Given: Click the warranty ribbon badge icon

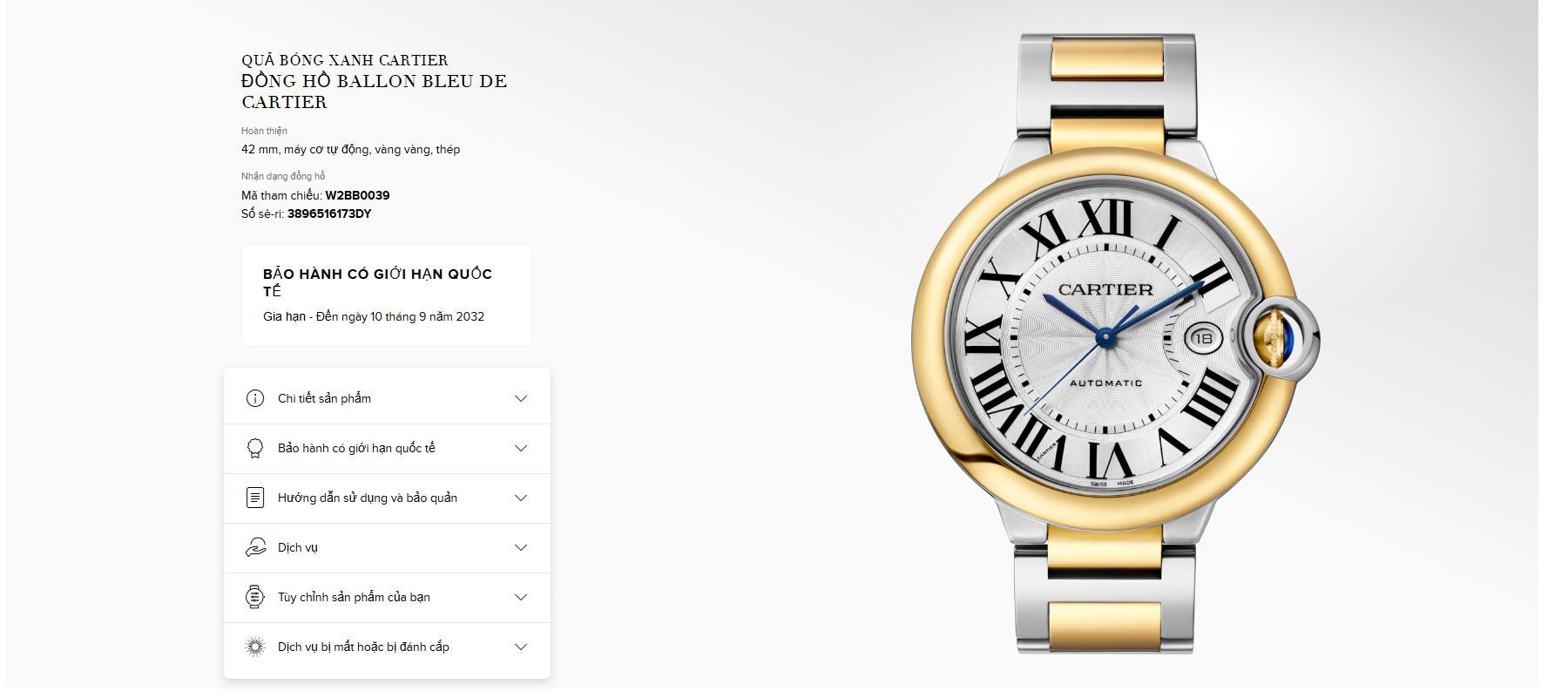Looking at the screenshot, I should [255, 448].
